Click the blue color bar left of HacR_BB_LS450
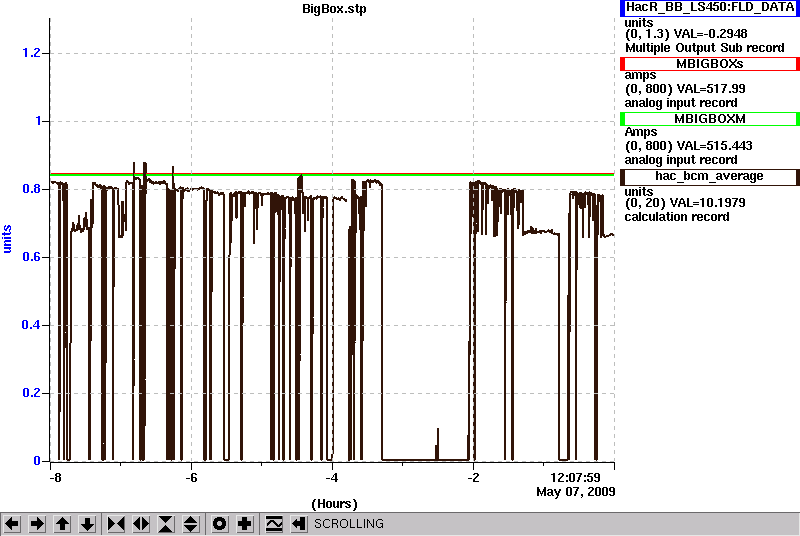Viewport: 800px width, 536px height. (x=622, y=8)
